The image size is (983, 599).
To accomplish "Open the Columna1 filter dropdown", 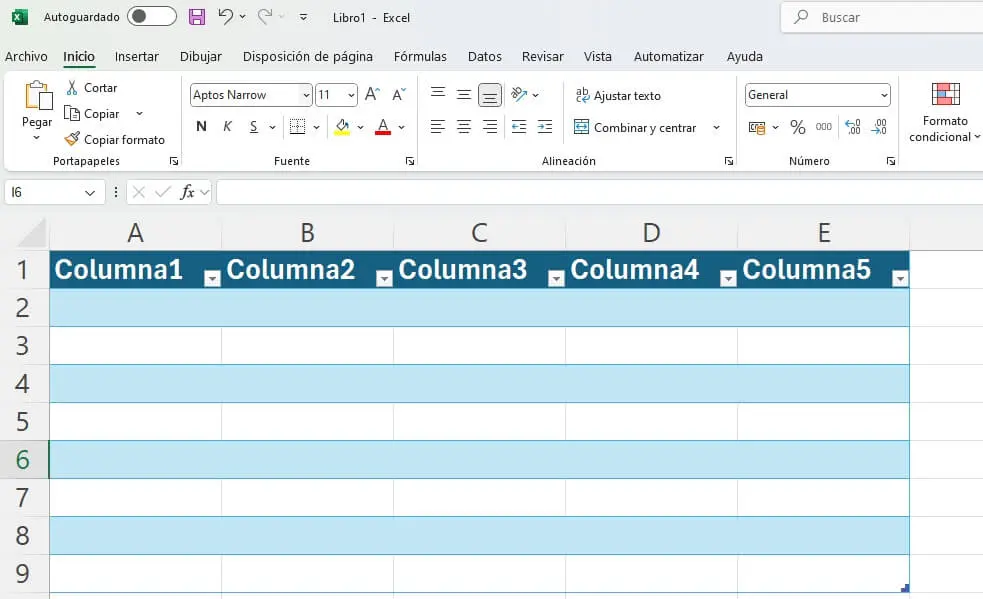I will tap(211, 276).
